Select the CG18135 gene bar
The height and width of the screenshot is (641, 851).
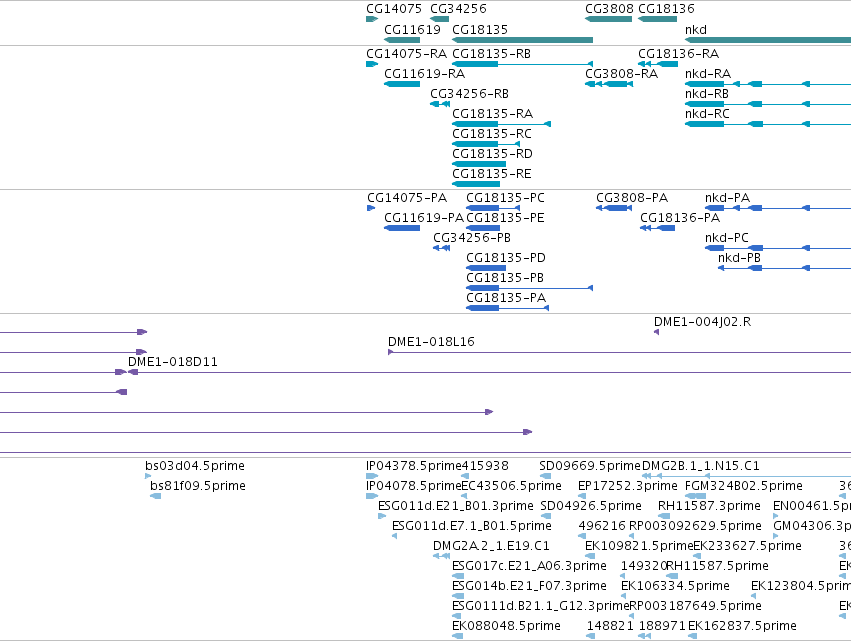pos(522,40)
